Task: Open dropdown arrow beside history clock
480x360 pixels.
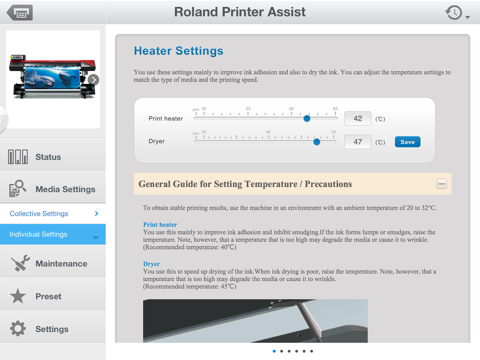Action: 468,17
